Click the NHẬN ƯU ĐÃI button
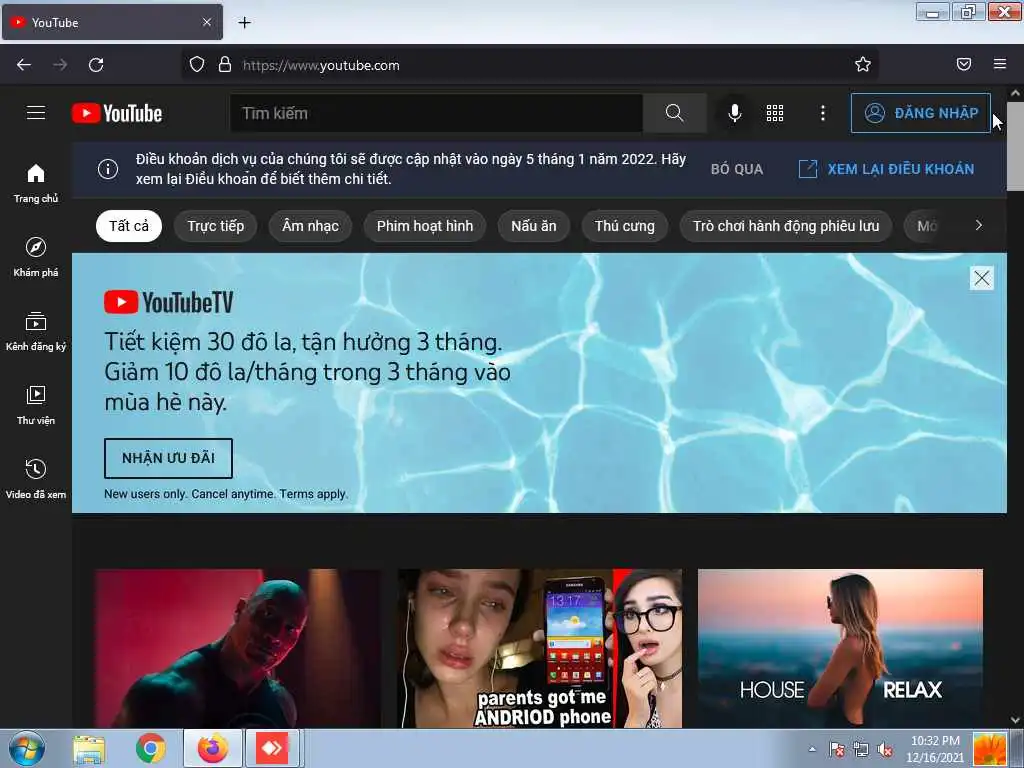Screen dimensions: 1024x768 coord(168,458)
